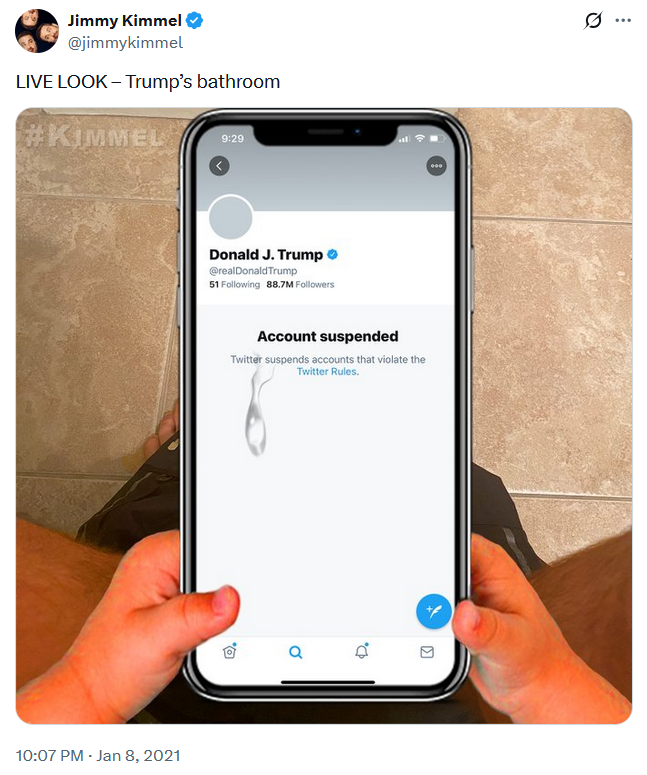Viewport: 647px width, 775px height.
Task: Tap the back arrow on the phone screen
Action: [x=219, y=166]
